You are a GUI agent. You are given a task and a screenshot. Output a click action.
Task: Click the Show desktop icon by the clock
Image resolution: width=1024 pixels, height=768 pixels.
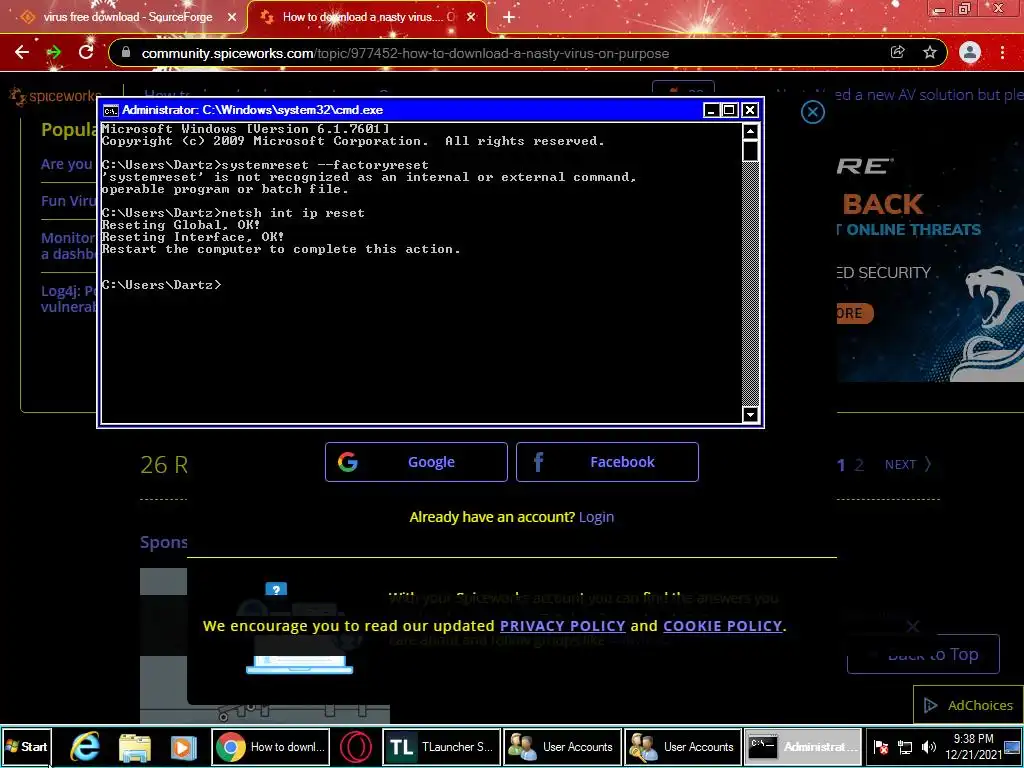point(1013,746)
